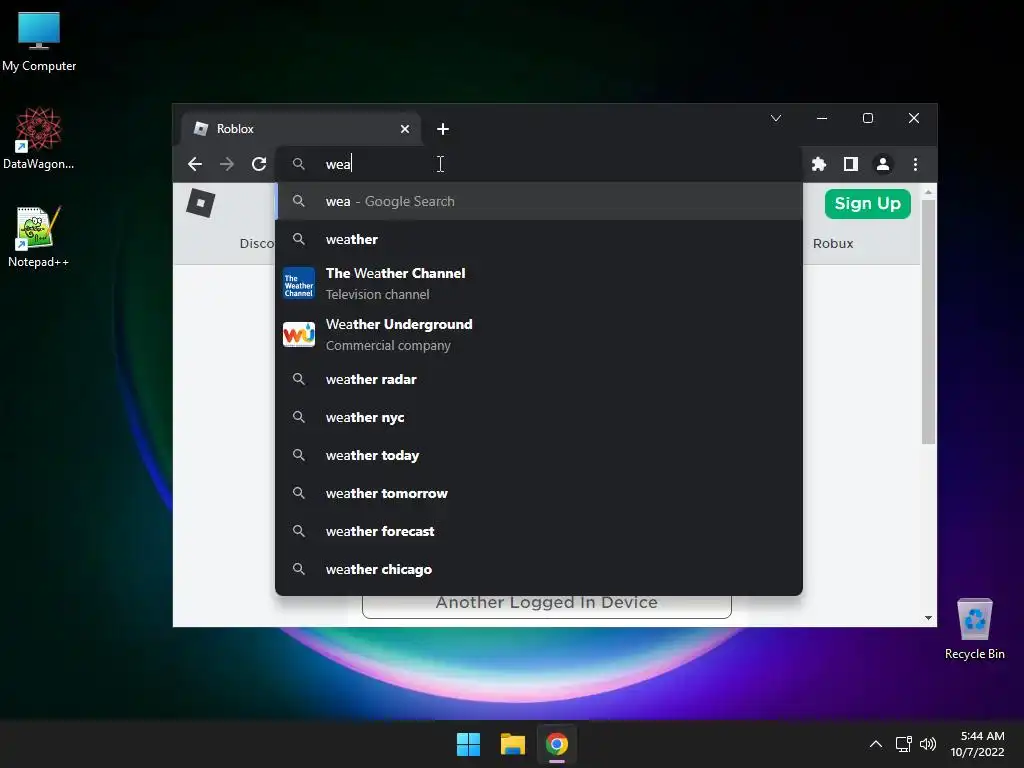Maximize the Chrome window
This screenshot has height=768, width=1024.
point(868,118)
